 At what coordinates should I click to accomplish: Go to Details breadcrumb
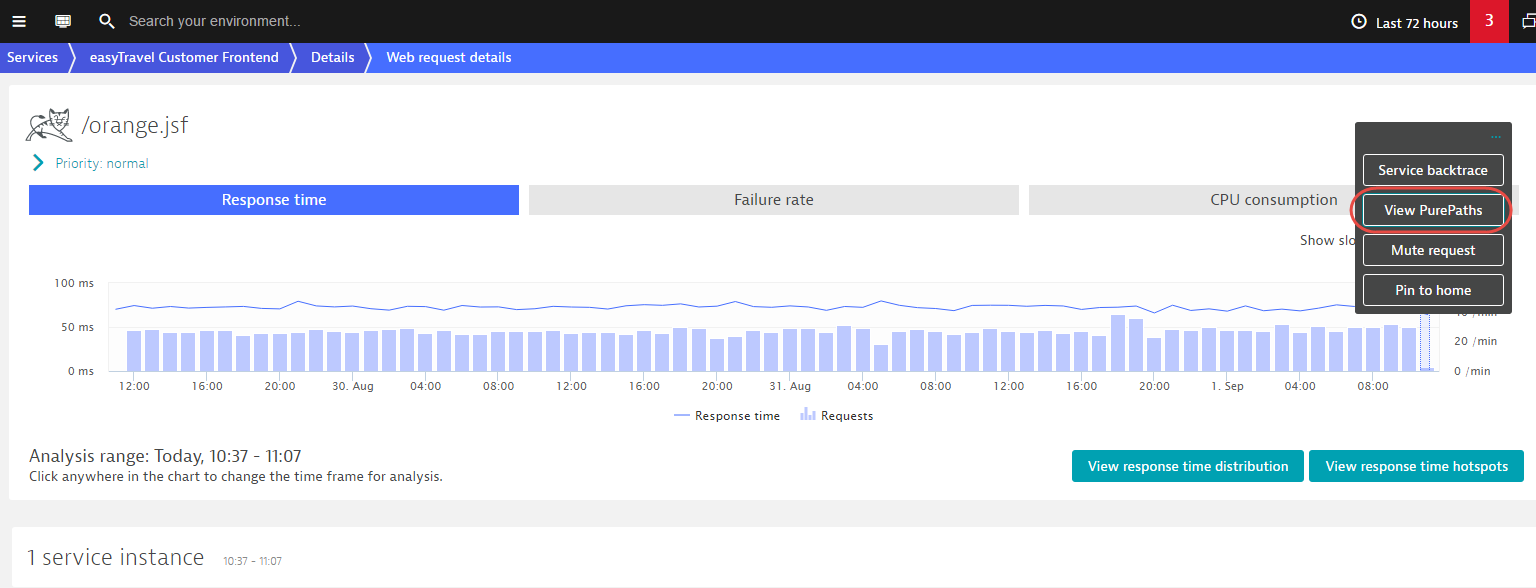click(333, 57)
